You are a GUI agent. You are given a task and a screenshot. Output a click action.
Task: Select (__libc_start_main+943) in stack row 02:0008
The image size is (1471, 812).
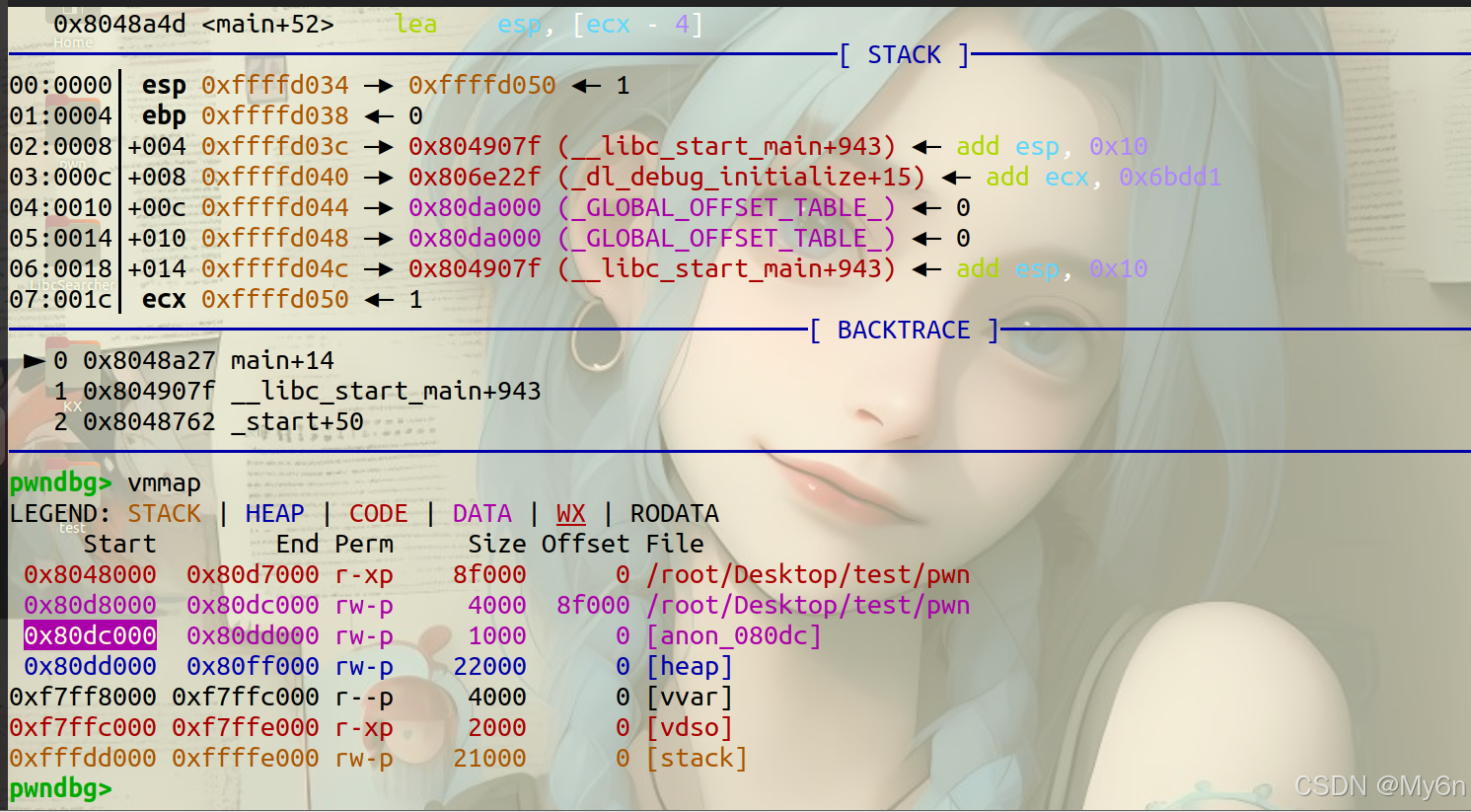[x=726, y=147]
